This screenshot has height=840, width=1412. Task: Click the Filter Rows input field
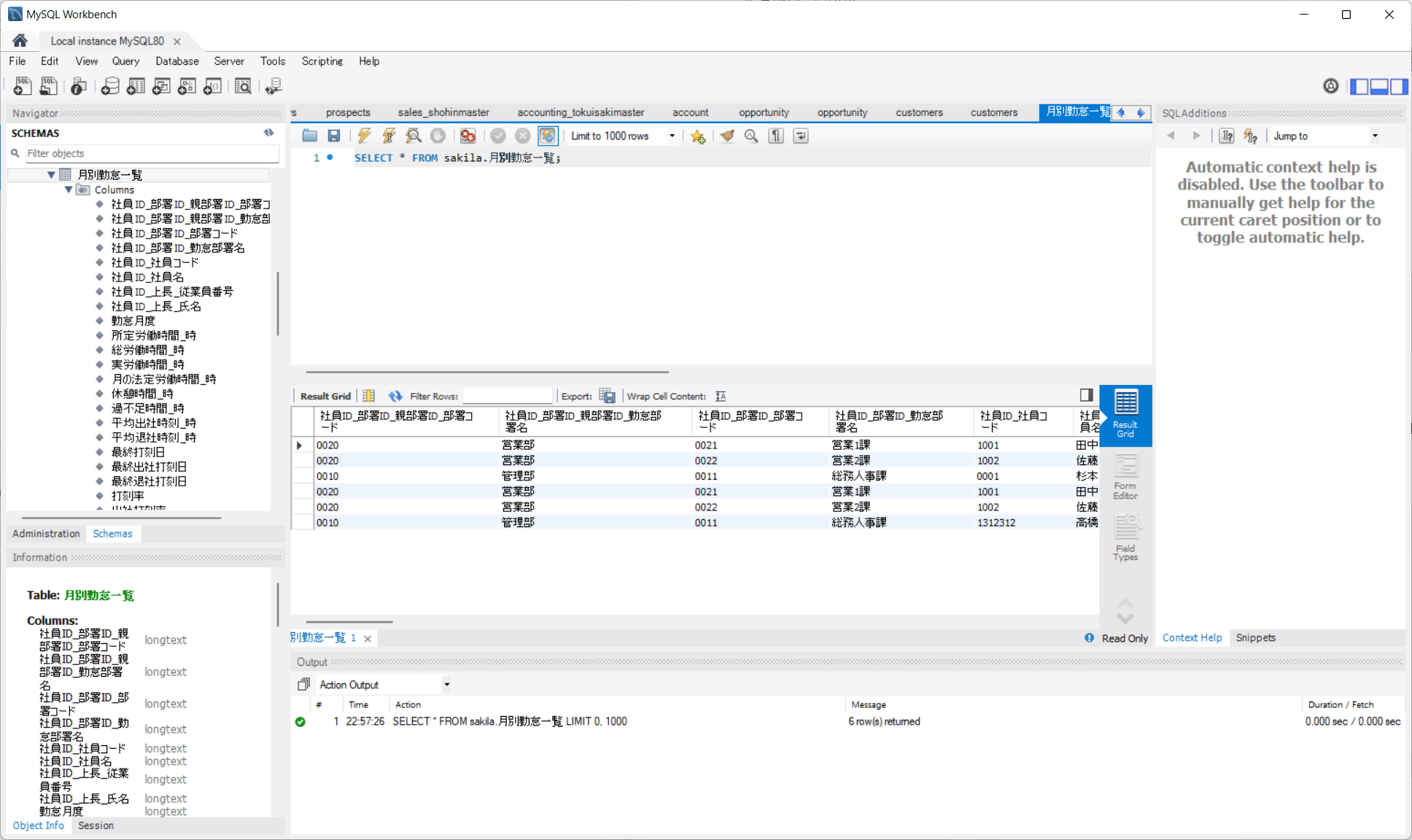pos(508,396)
